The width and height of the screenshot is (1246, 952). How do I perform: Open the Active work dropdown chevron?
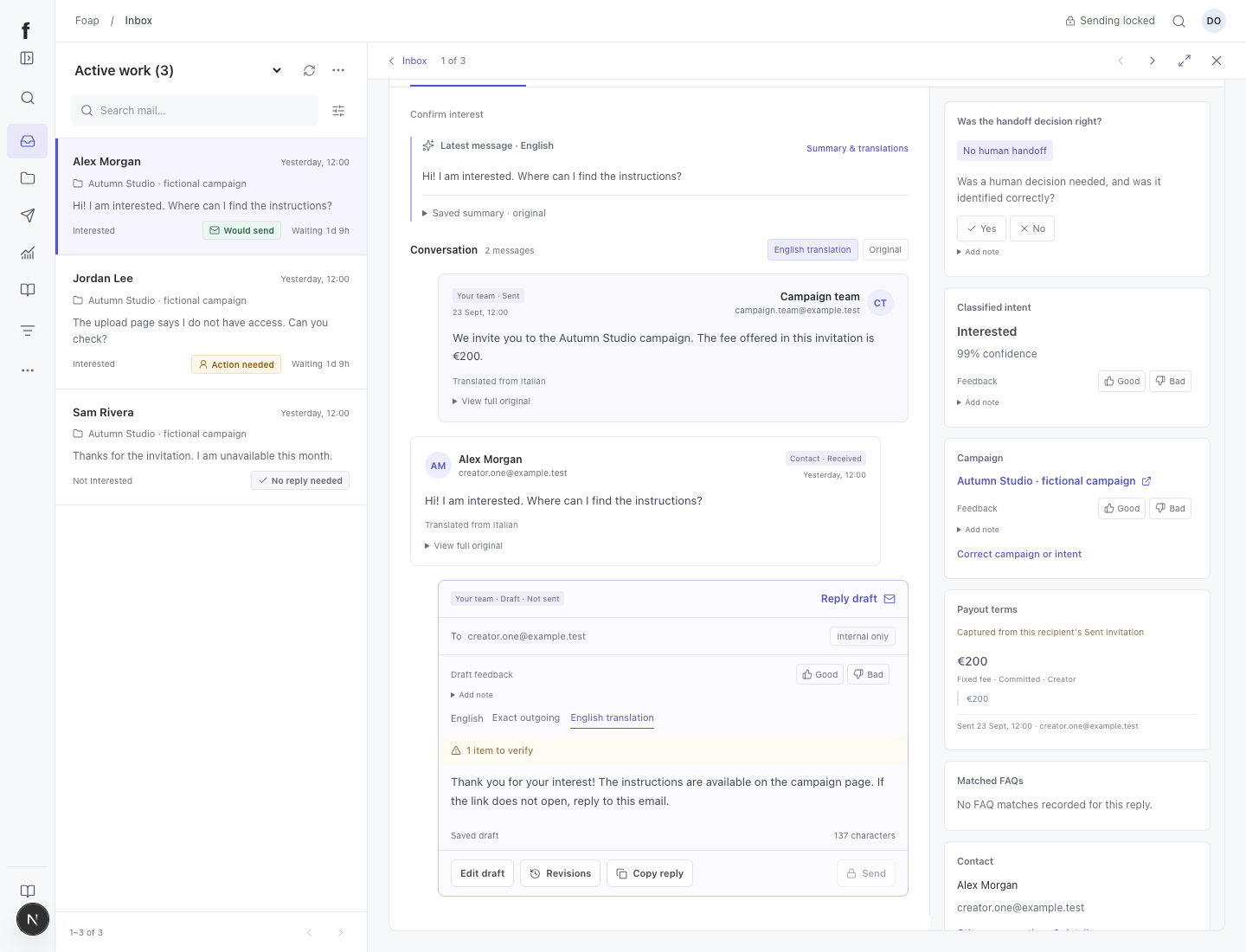click(x=277, y=70)
